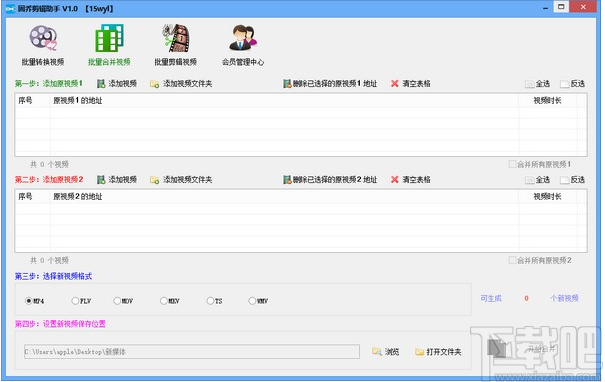Check 反选 for the video 1 list

573,84
